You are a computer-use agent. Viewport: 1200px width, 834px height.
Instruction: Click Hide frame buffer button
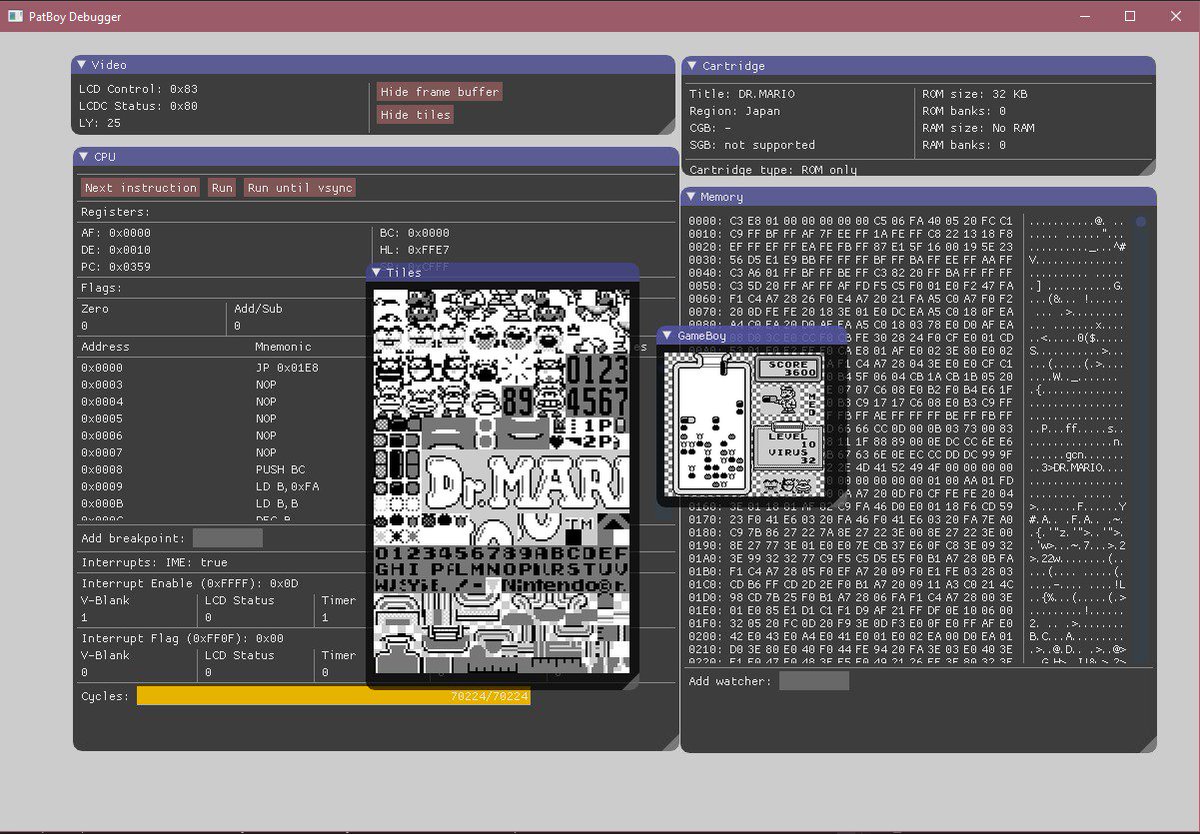pyautogui.click(x=439, y=91)
